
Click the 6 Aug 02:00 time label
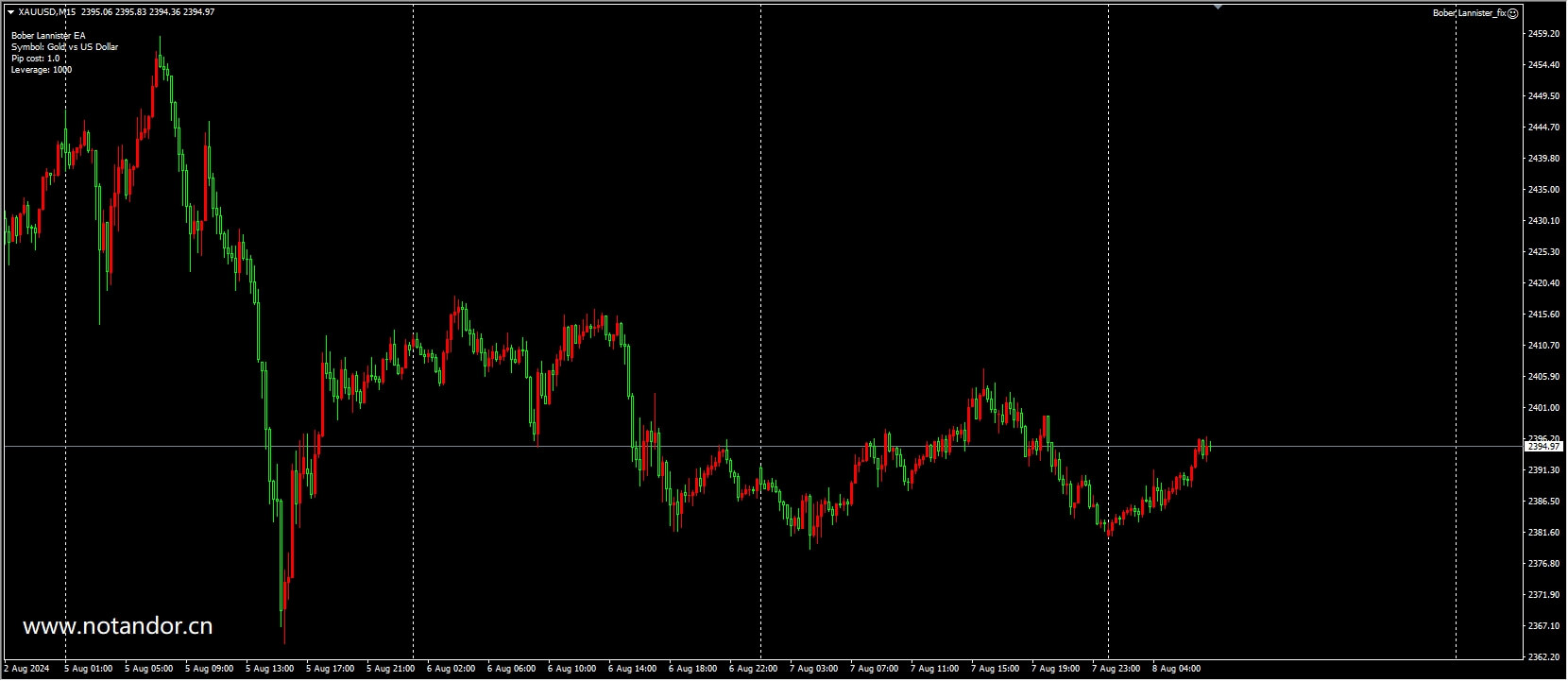coord(452,669)
